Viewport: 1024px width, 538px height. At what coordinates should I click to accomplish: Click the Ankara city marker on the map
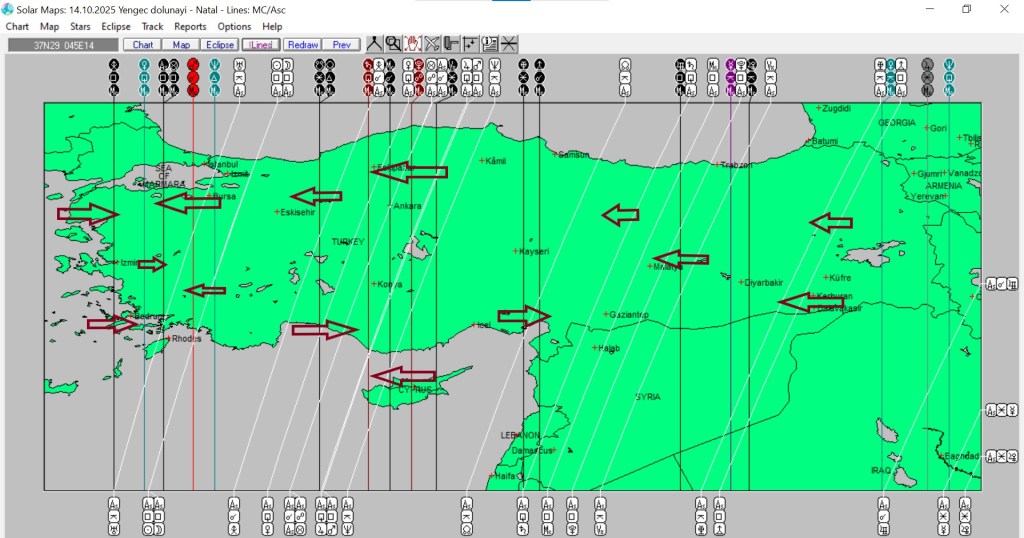click(390, 205)
